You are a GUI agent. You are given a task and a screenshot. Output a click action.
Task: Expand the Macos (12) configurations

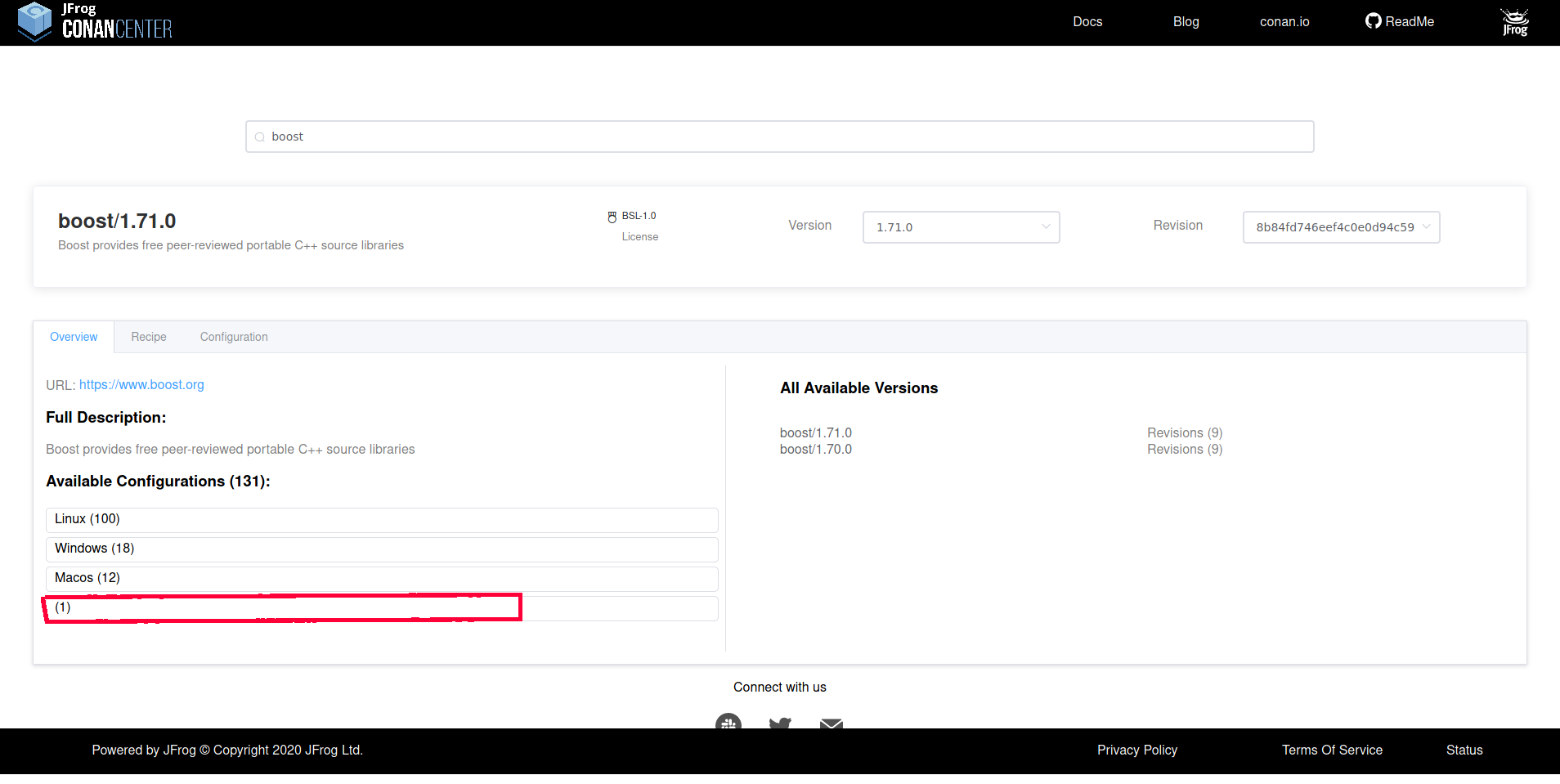pyautogui.click(x=382, y=579)
